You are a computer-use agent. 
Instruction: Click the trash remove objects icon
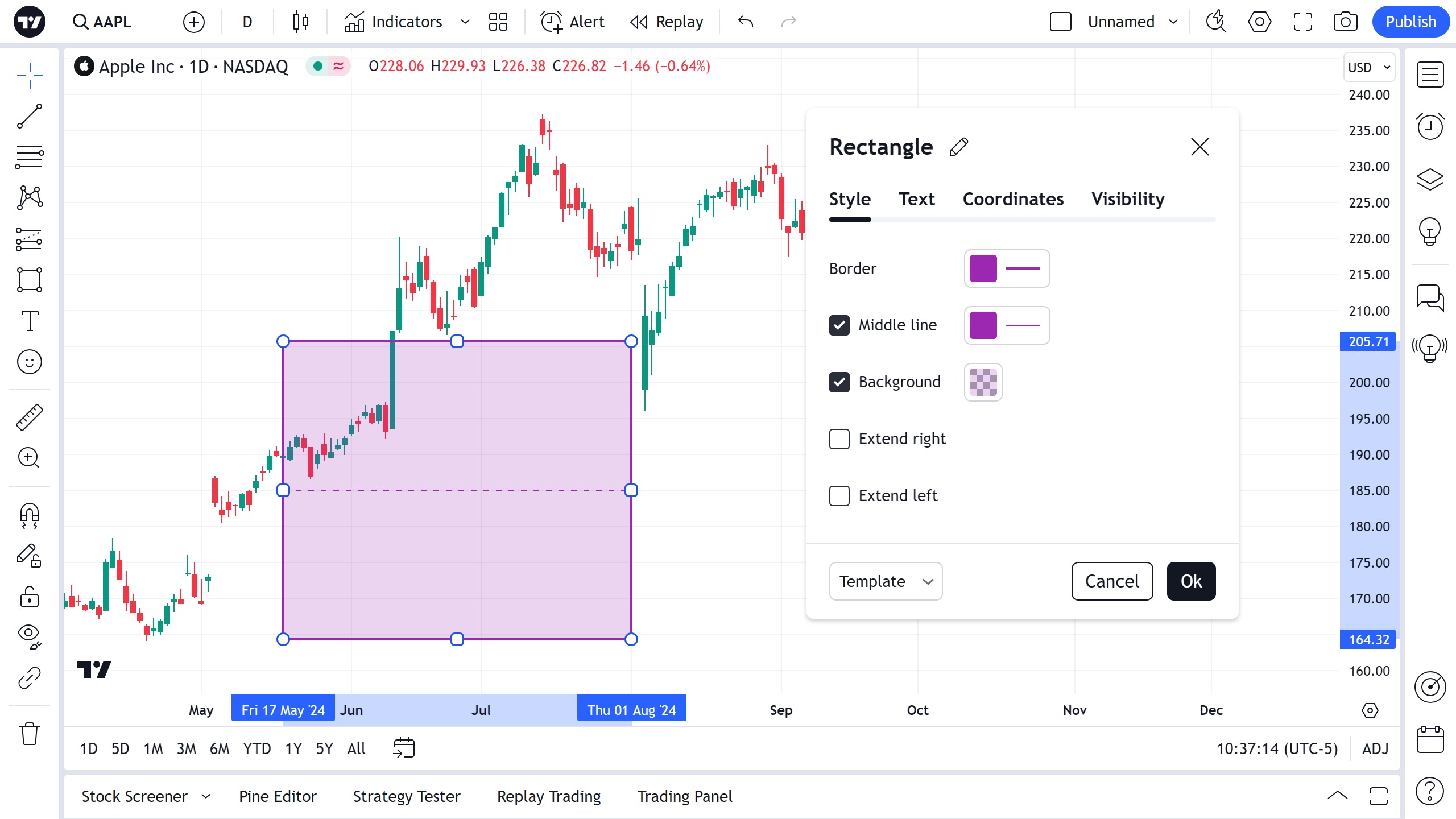point(30,734)
